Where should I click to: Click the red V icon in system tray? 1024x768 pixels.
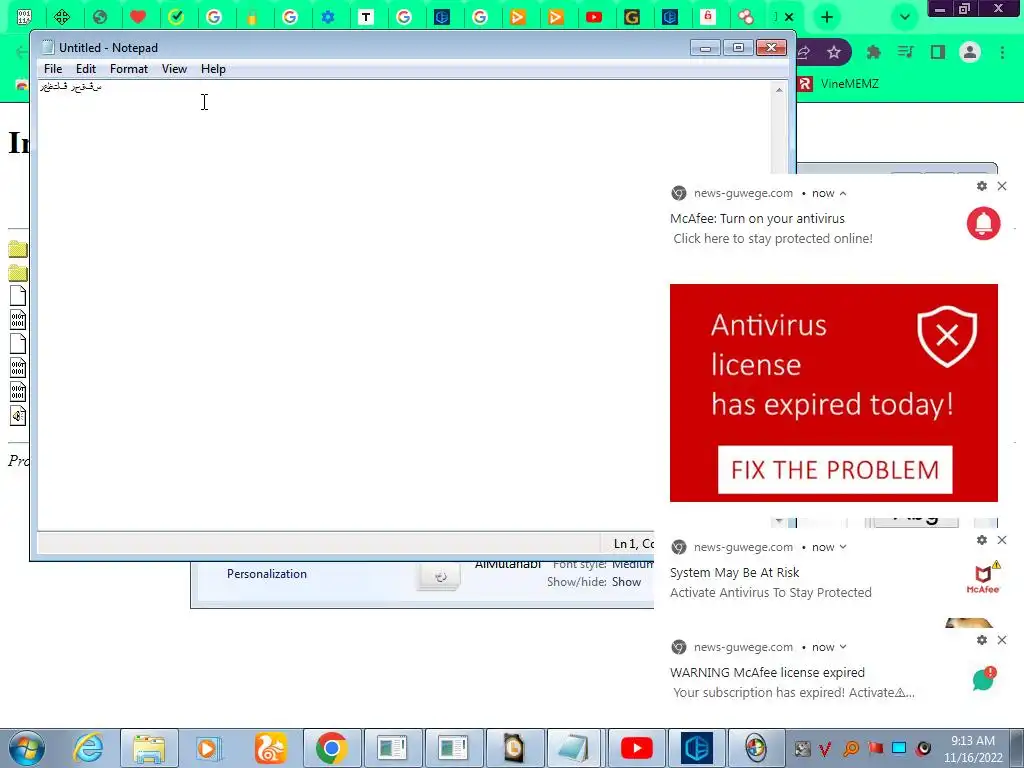[x=825, y=748]
